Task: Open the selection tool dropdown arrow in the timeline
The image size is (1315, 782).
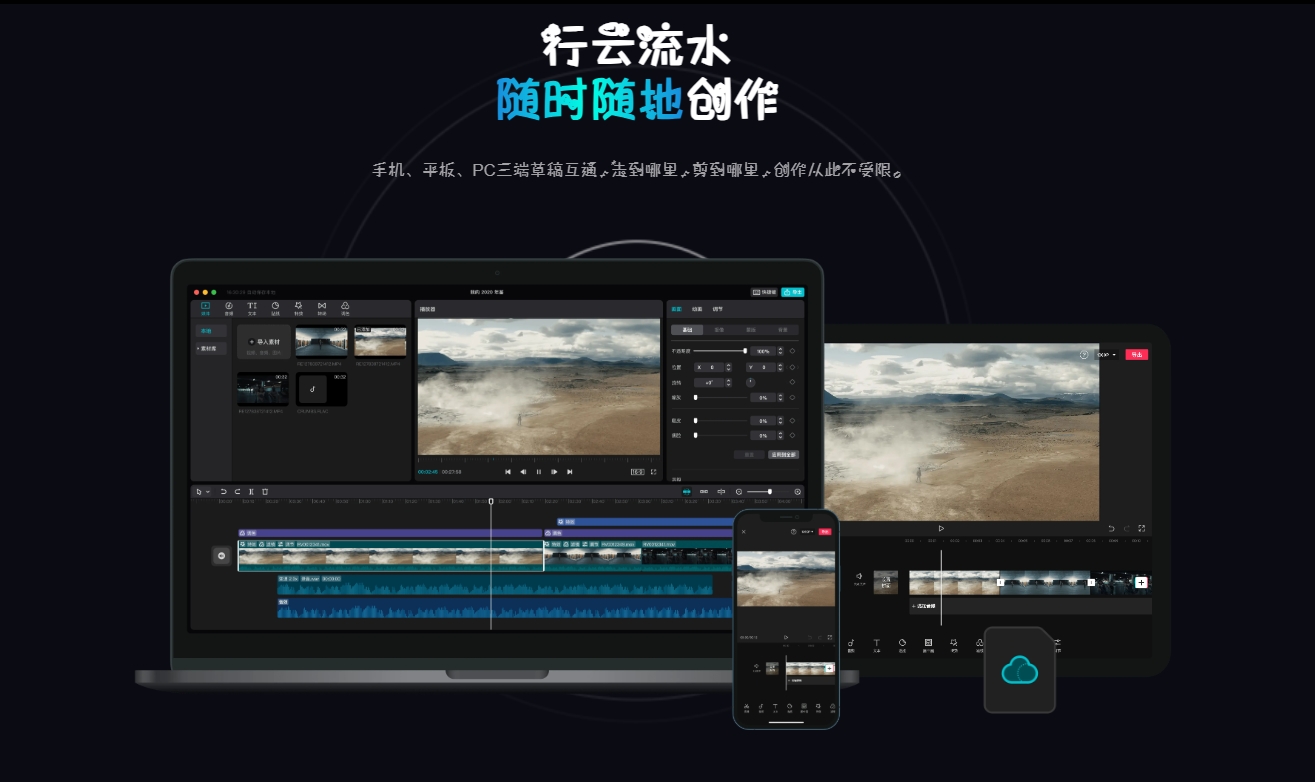Action: (206, 490)
